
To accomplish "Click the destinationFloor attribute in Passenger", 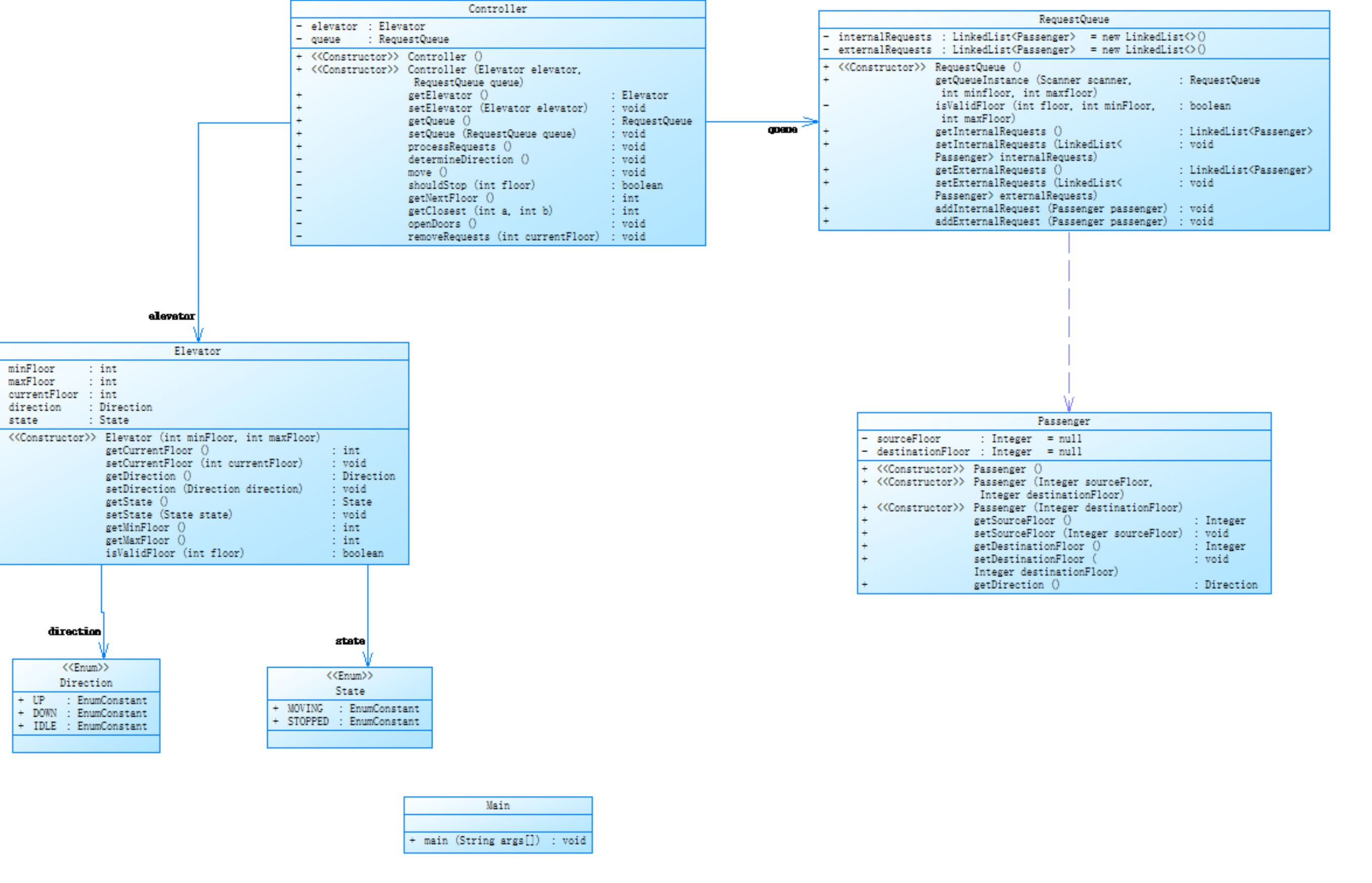I will (x=922, y=451).
